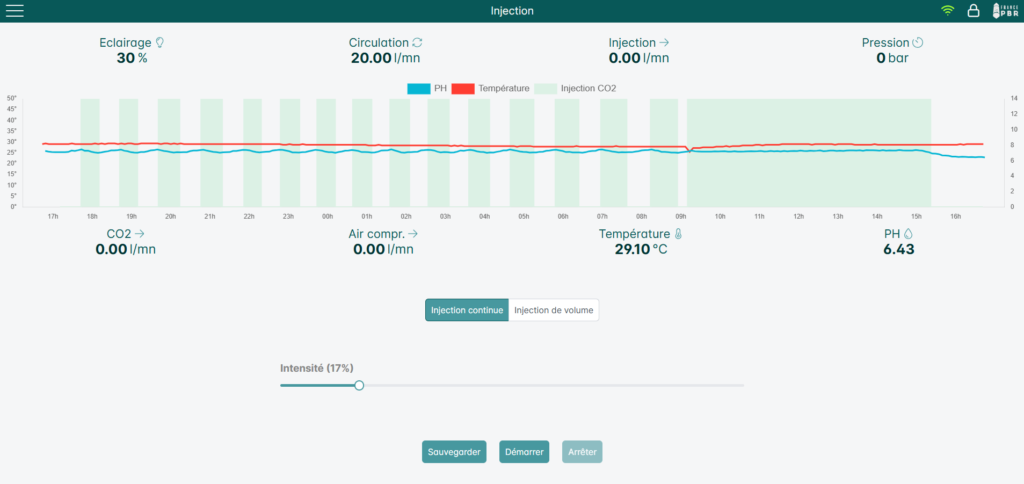Click the Démarrer button

[x=524, y=452]
